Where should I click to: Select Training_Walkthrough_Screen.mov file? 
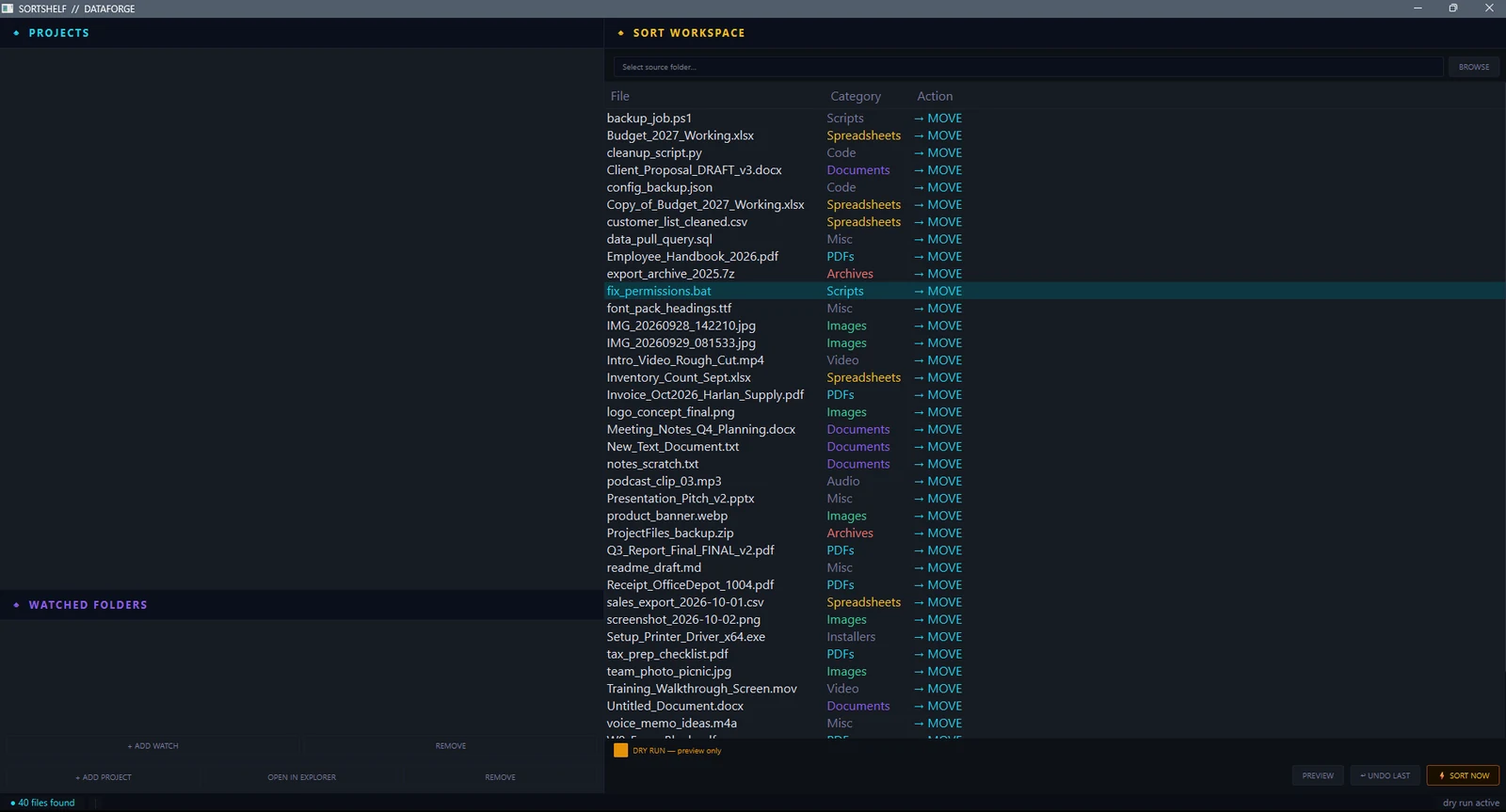[1054, 689]
